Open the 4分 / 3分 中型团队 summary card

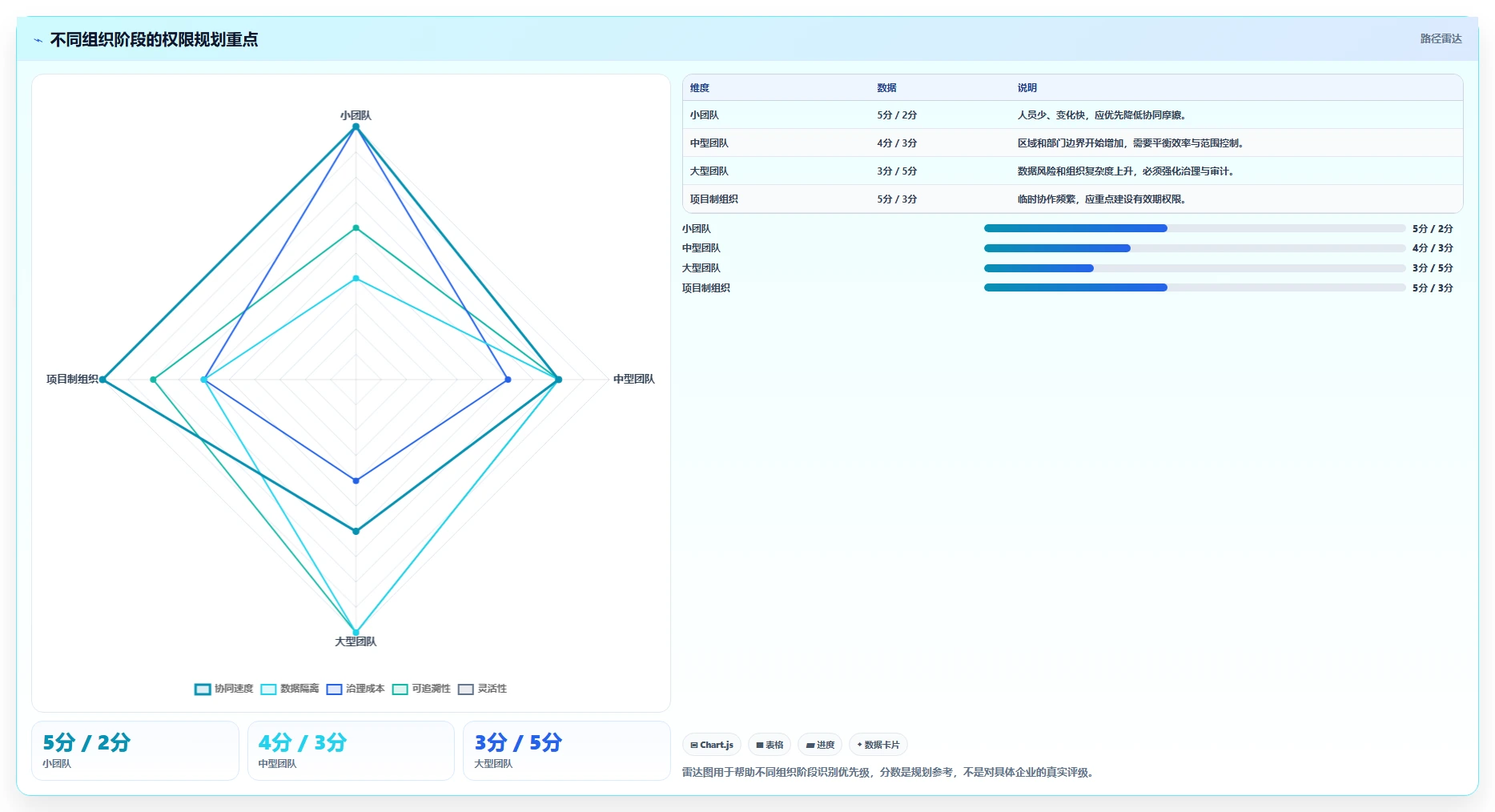point(351,750)
